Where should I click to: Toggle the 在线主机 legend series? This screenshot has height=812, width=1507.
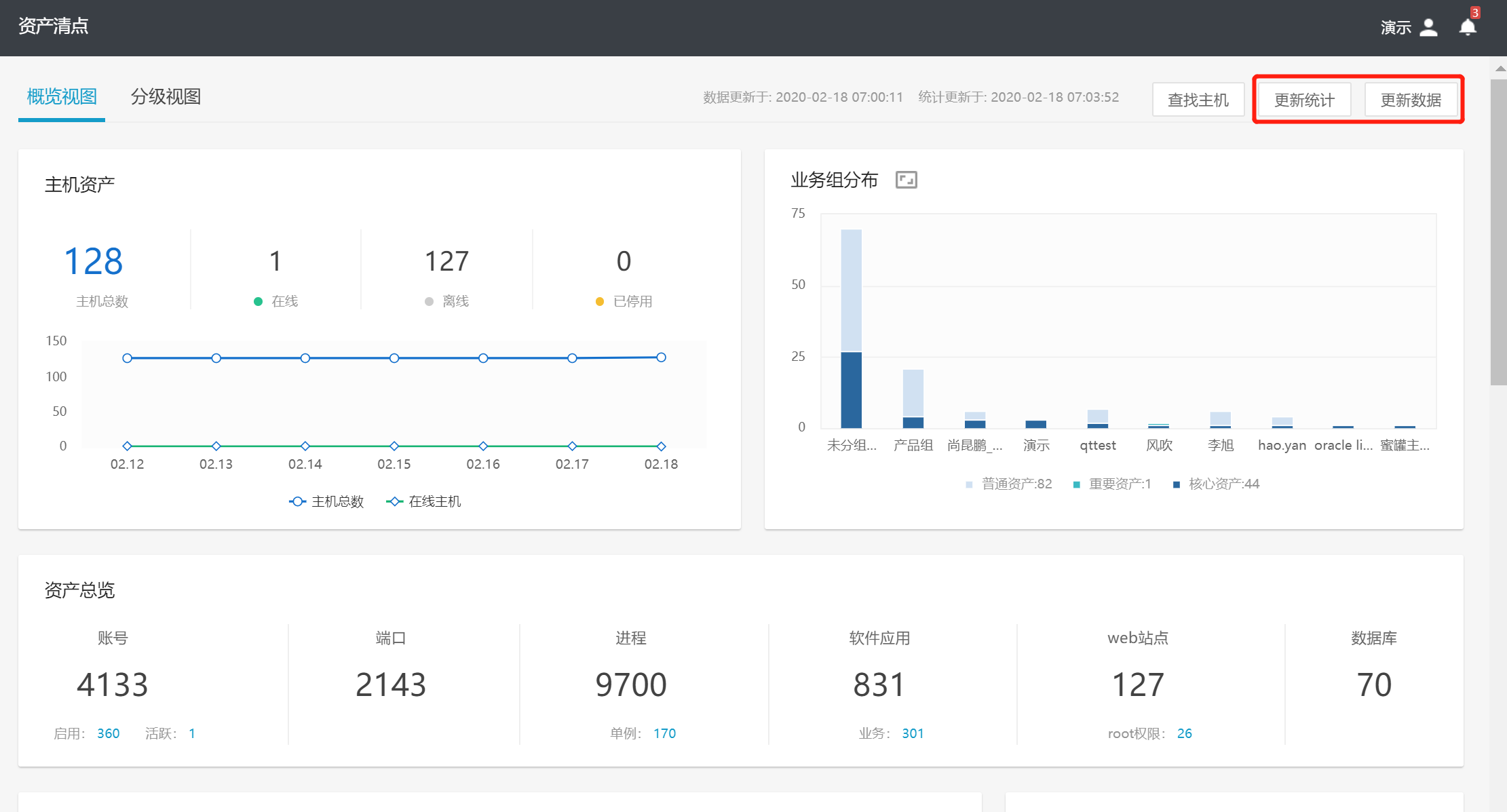(x=424, y=501)
